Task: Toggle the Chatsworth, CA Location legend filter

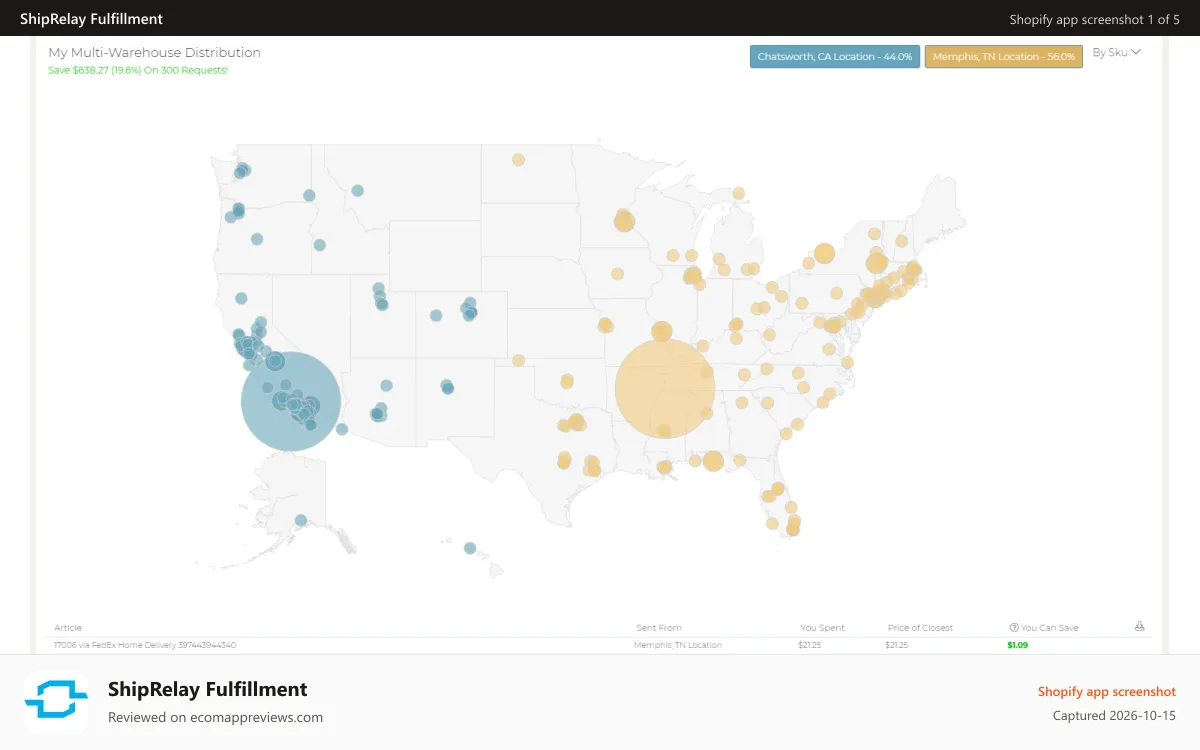Action: coord(835,57)
